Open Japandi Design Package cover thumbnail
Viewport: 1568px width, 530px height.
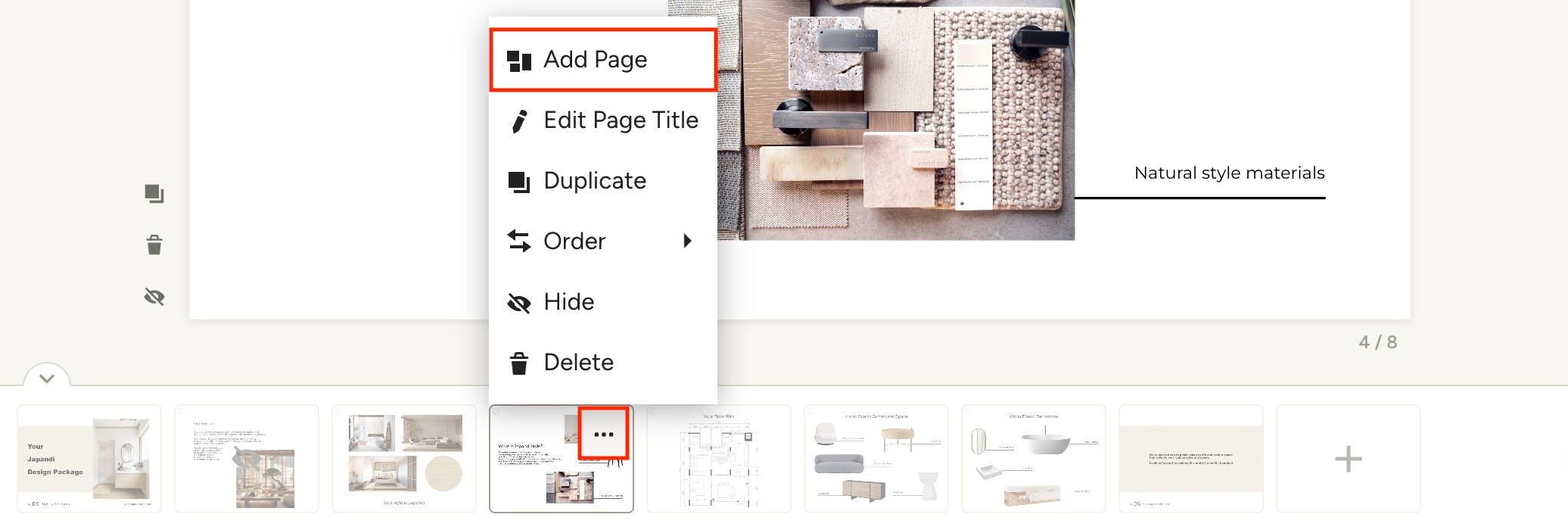point(89,459)
